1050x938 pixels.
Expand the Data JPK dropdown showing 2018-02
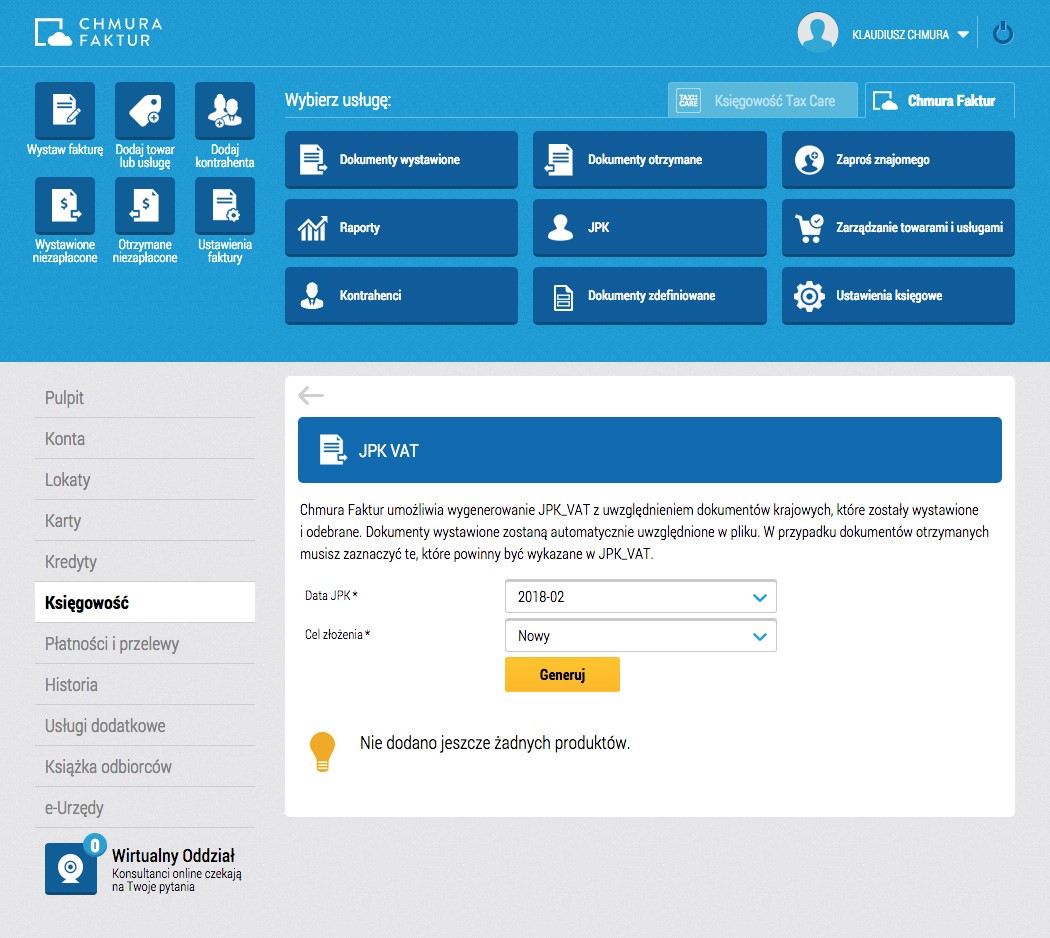[x=641, y=597]
